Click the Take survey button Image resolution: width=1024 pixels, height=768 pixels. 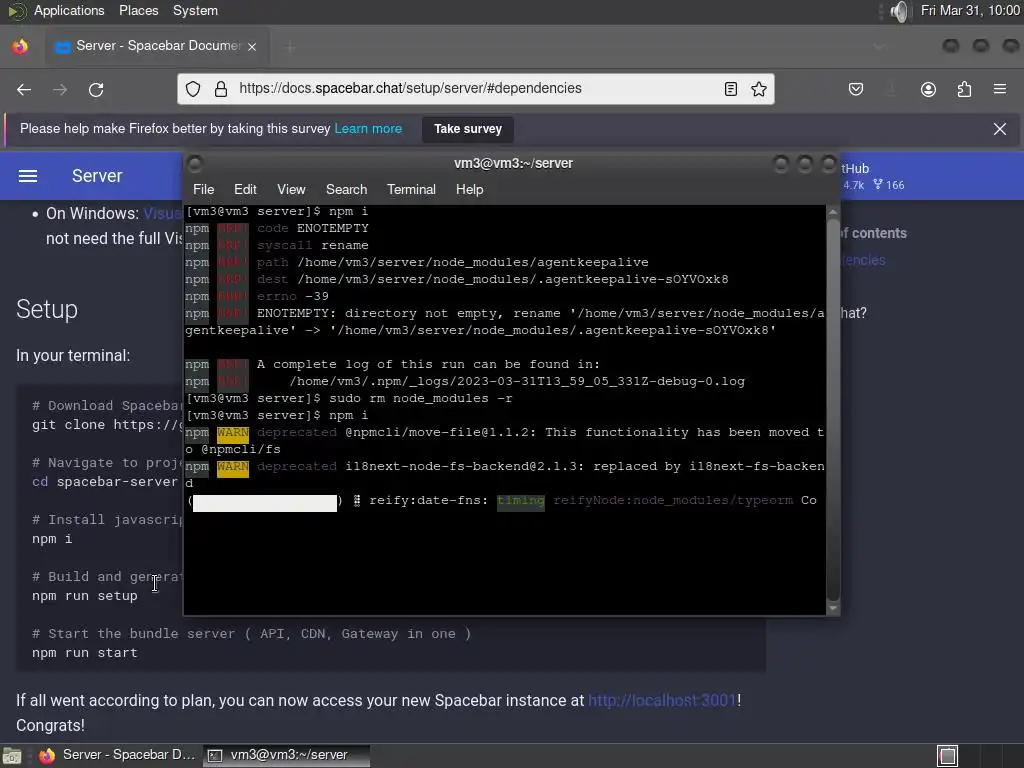point(468,129)
